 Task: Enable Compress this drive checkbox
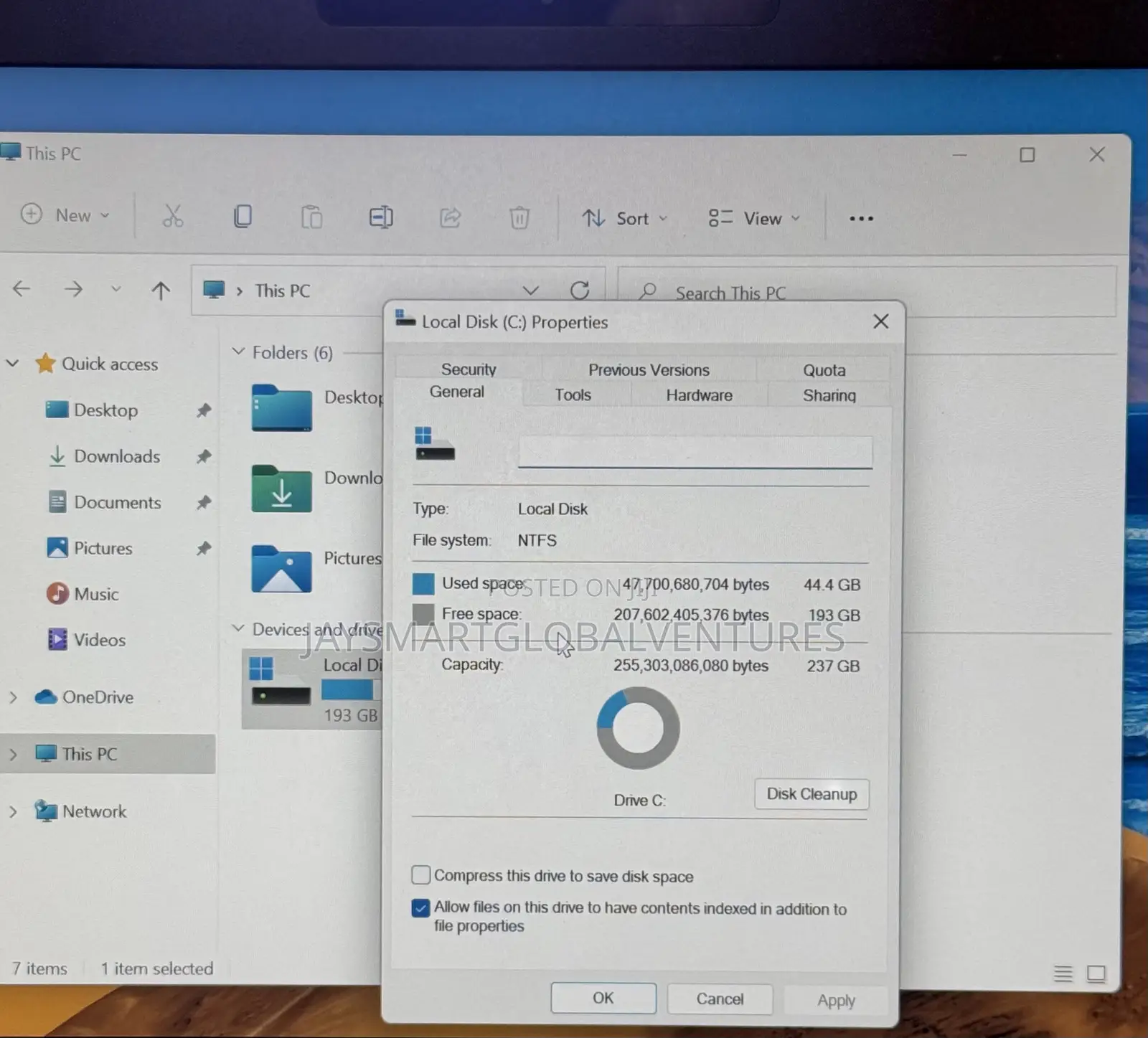pyautogui.click(x=421, y=875)
